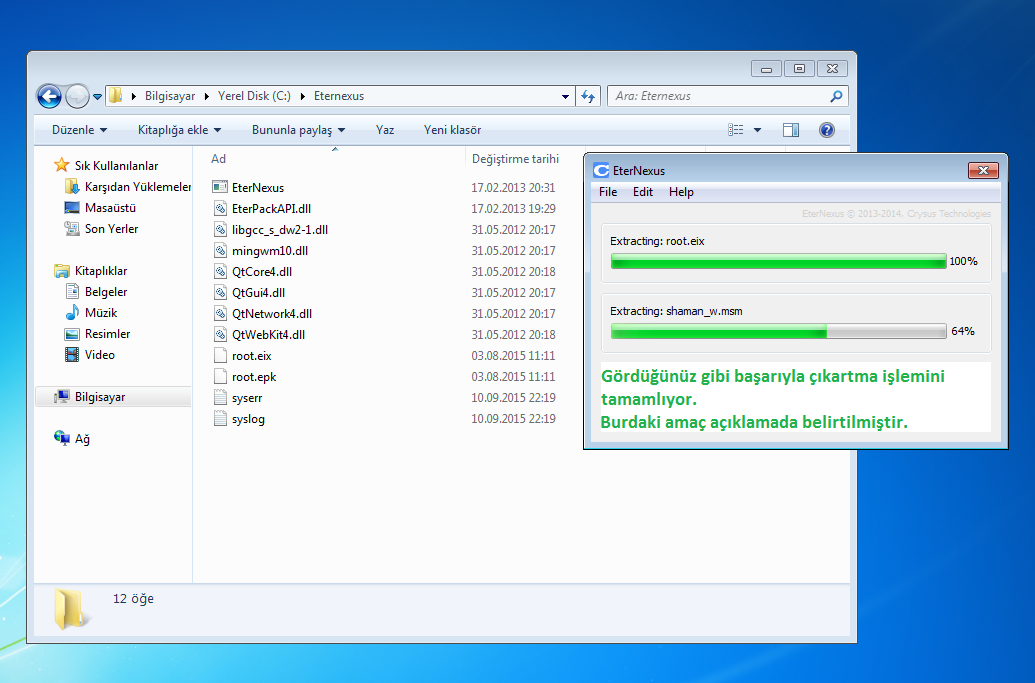Click the root.eix extraction progress bar
Screen dimensions: 1035x683
pyautogui.click(x=779, y=261)
